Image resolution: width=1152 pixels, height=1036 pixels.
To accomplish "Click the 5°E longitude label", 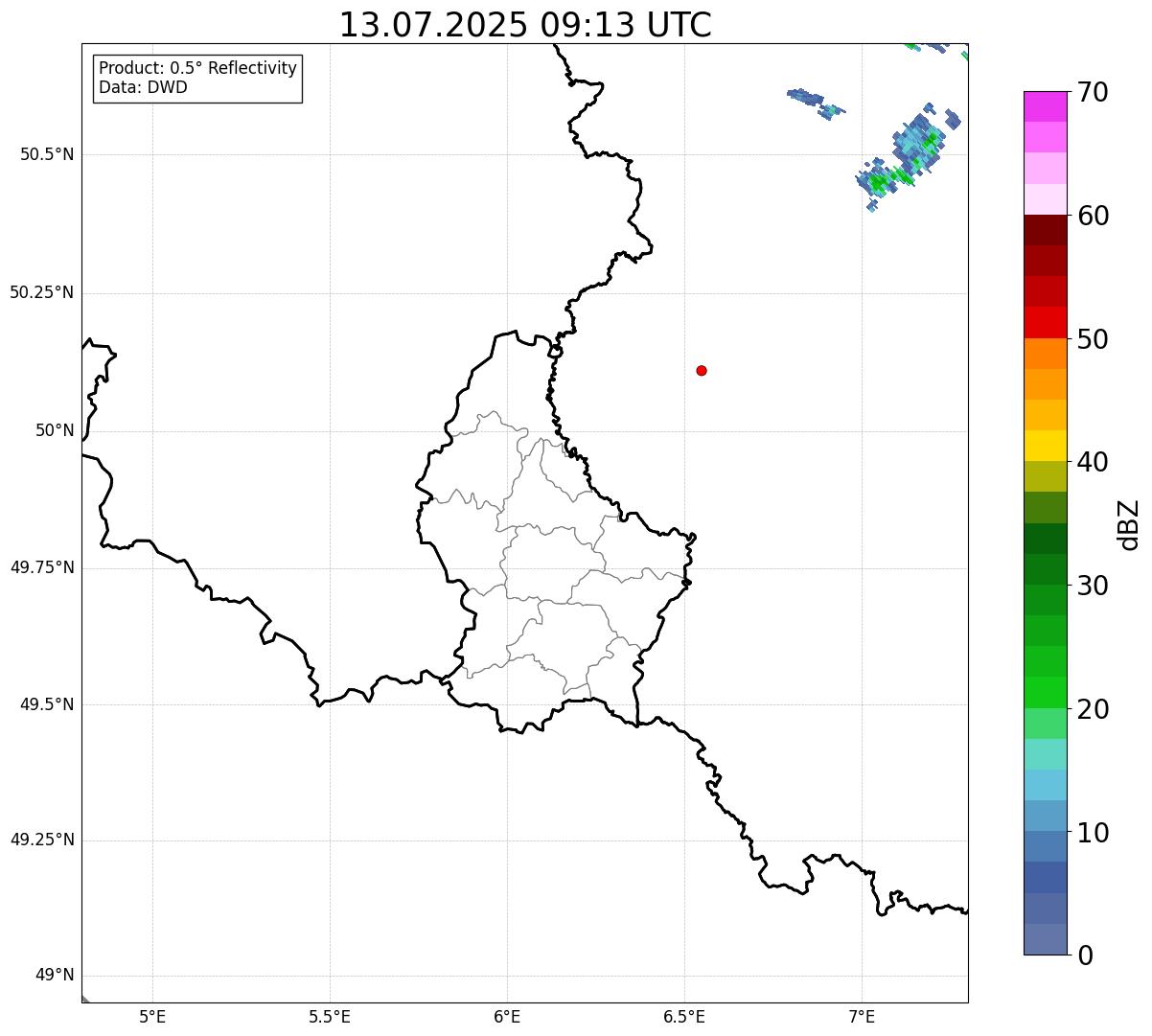I will tap(152, 1016).
